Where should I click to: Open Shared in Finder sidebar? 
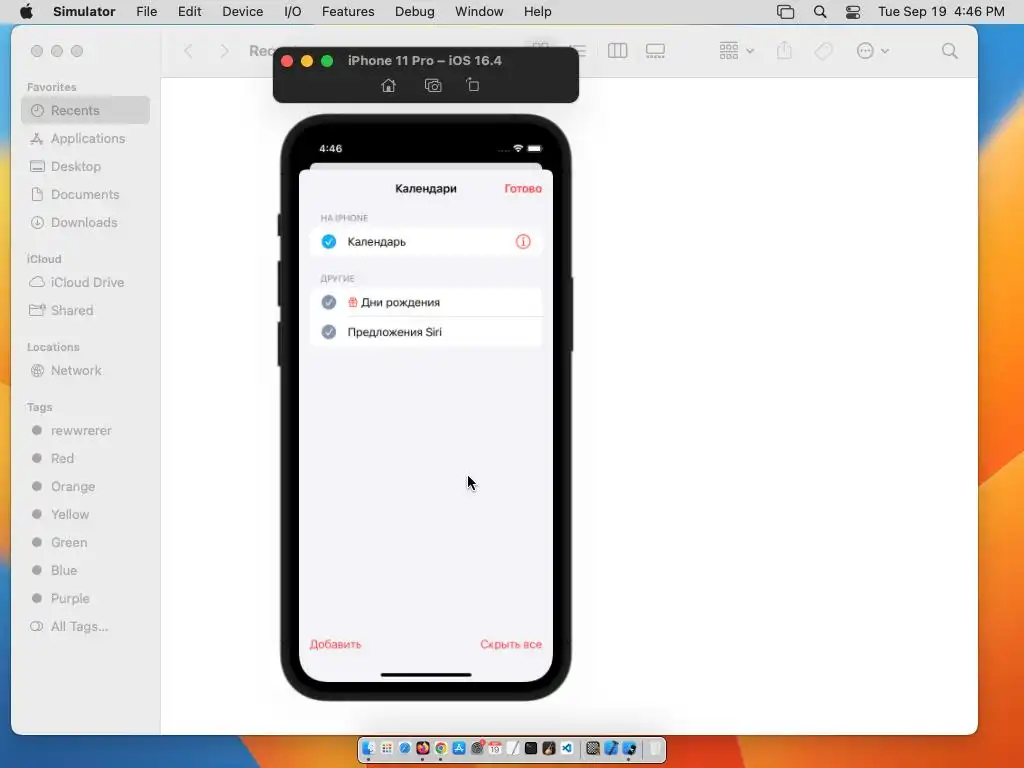86,310
